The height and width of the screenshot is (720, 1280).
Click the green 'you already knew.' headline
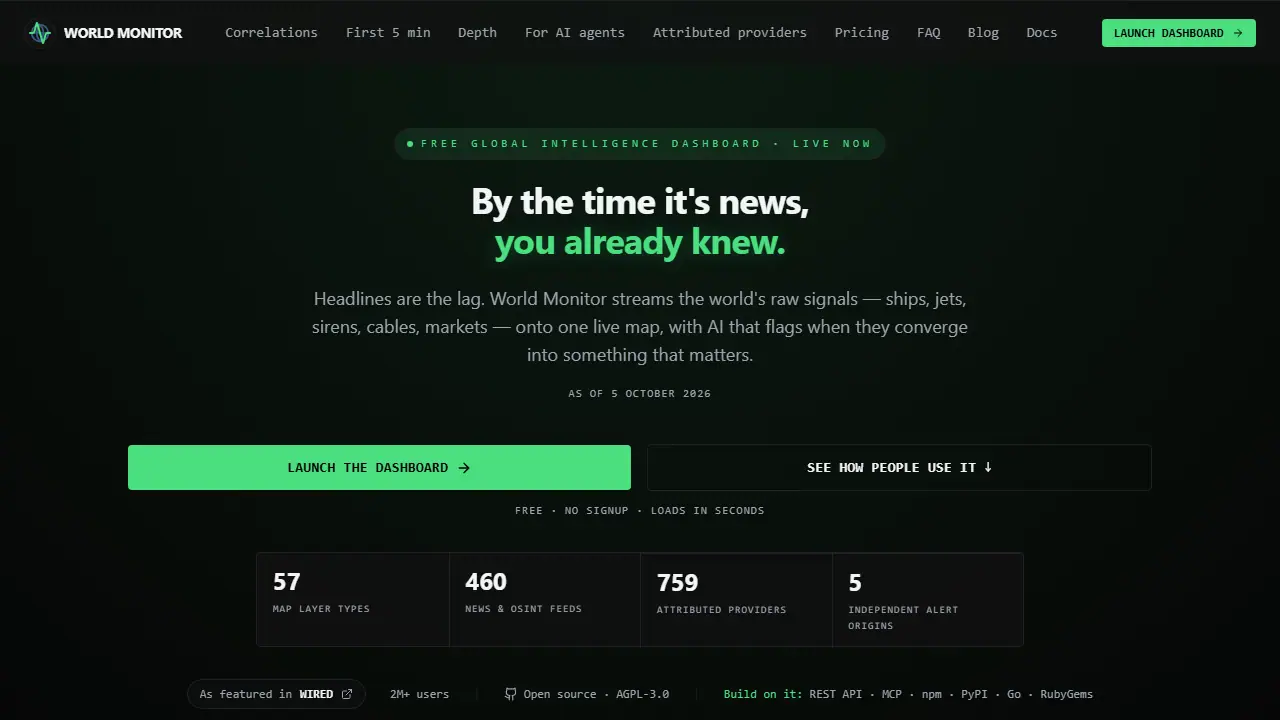coord(640,242)
